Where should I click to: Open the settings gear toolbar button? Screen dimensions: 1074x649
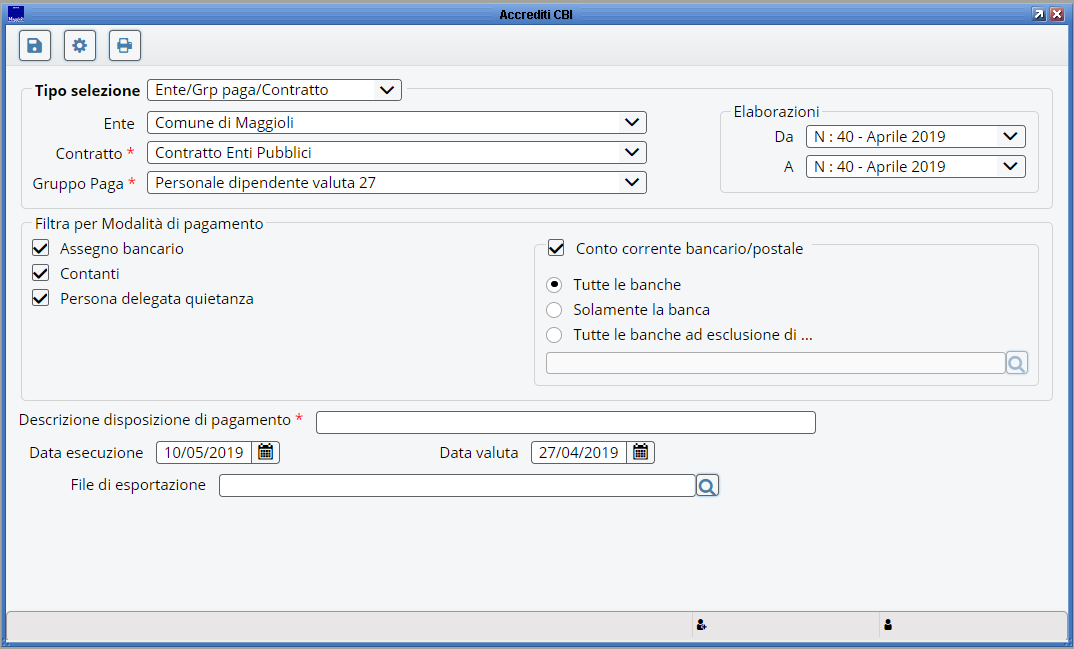pyautogui.click(x=79, y=46)
